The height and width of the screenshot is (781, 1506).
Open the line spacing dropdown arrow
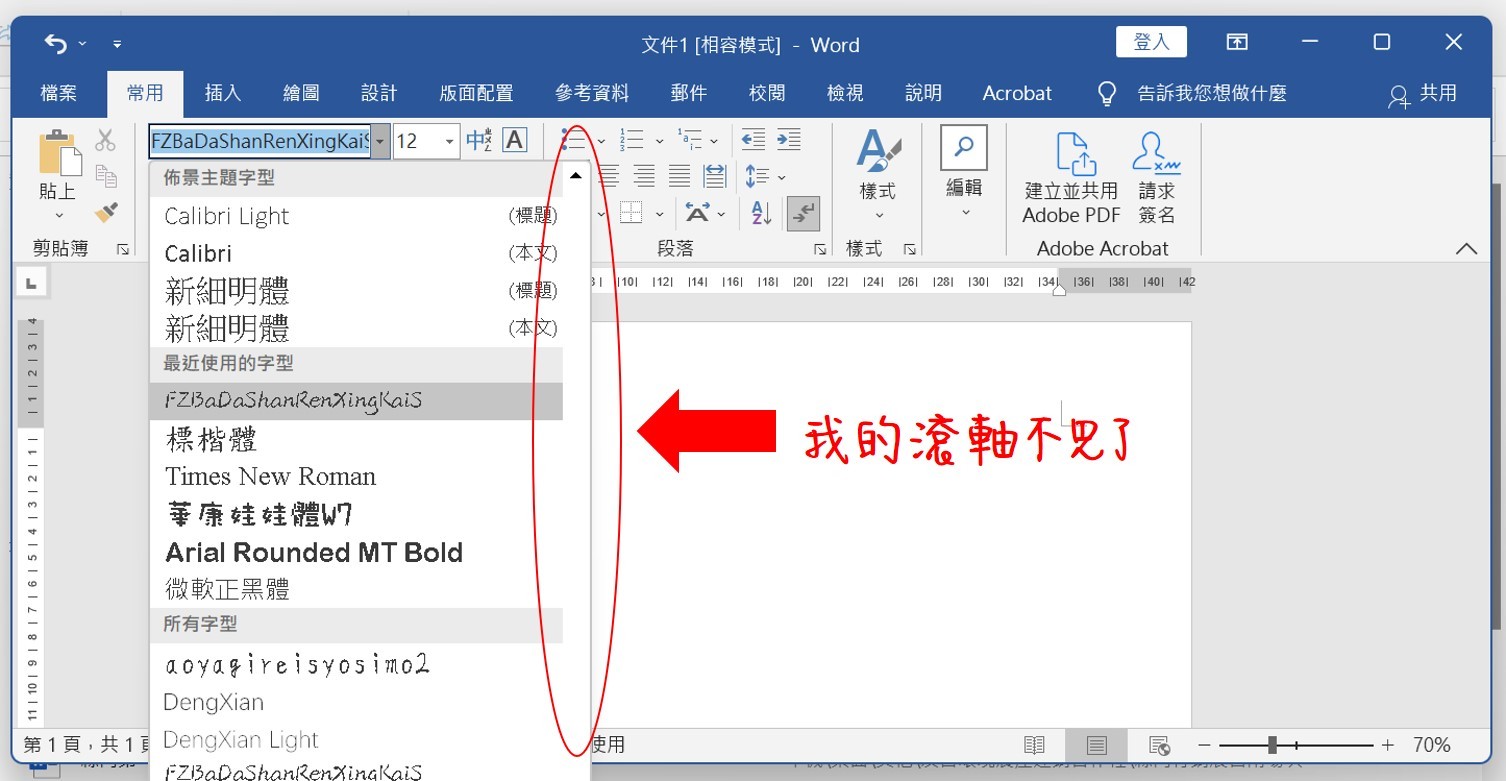click(x=781, y=178)
